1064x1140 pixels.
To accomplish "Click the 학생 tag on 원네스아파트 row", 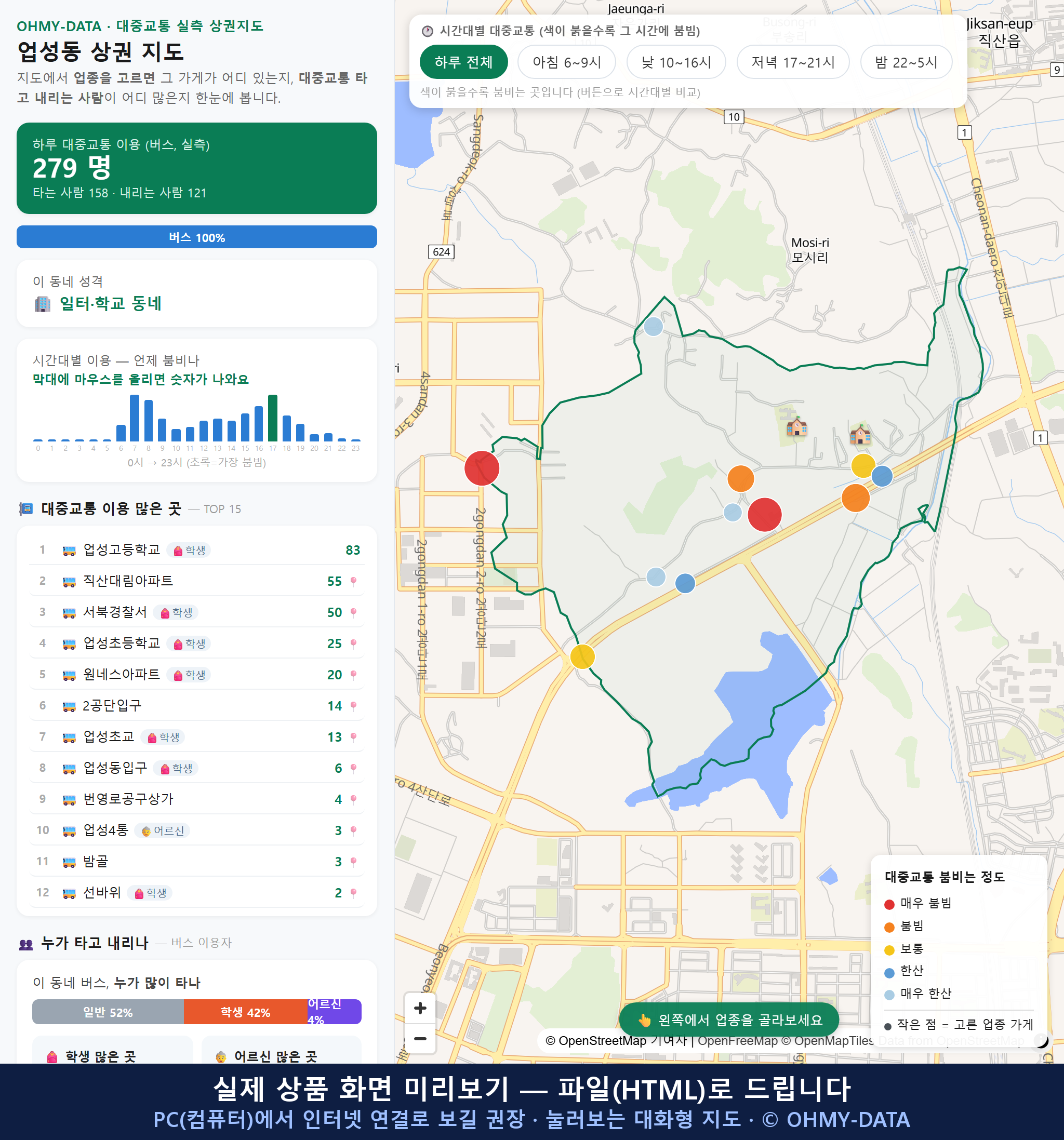I will (189, 675).
